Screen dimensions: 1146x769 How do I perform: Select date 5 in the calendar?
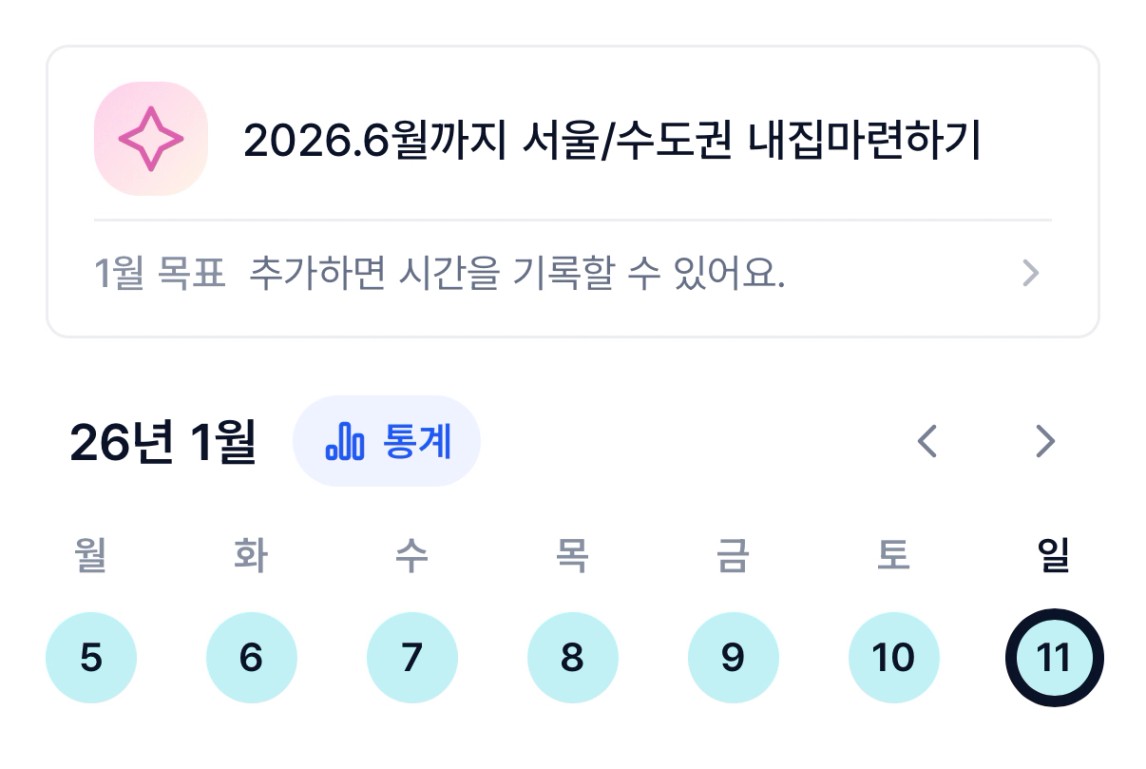click(91, 658)
